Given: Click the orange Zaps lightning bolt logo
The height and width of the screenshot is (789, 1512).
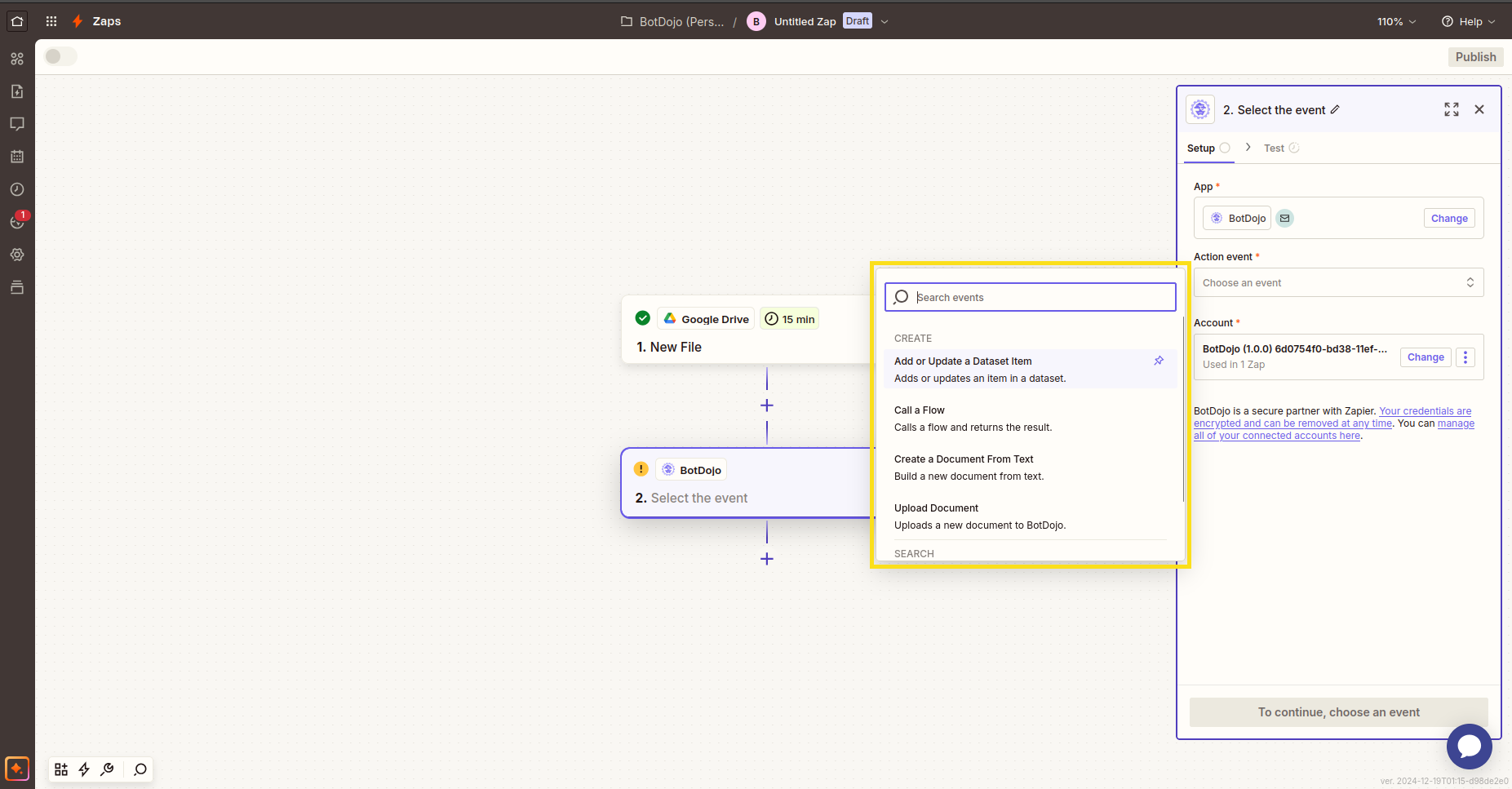Looking at the screenshot, I should click(x=78, y=21).
